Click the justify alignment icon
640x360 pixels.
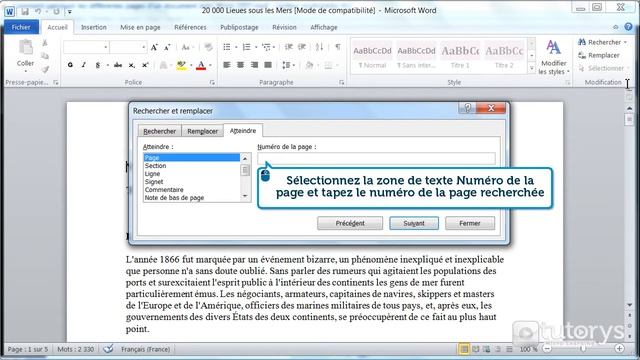[x=268, y=65]
